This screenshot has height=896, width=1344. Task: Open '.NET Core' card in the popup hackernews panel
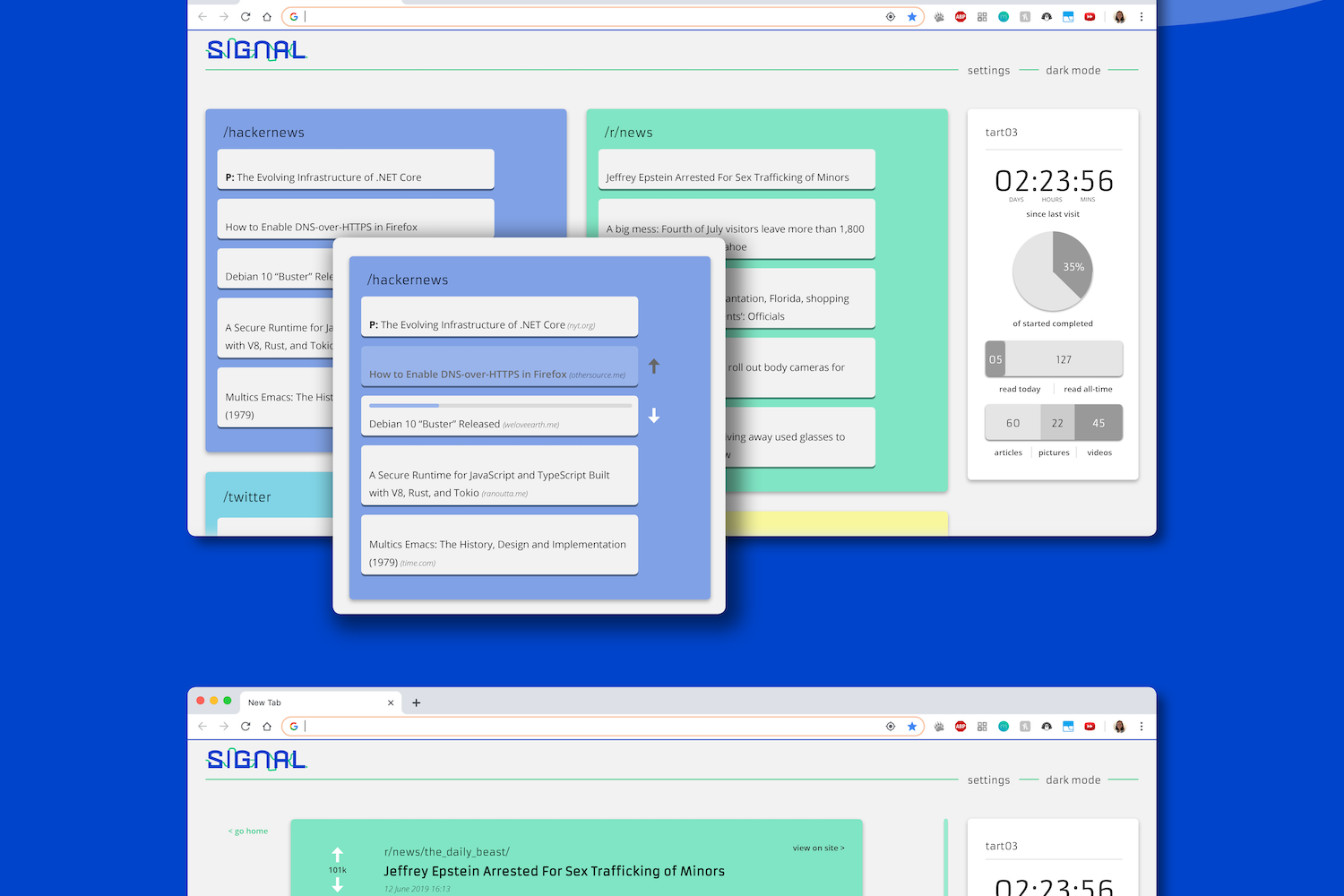(x=499, y=317)
